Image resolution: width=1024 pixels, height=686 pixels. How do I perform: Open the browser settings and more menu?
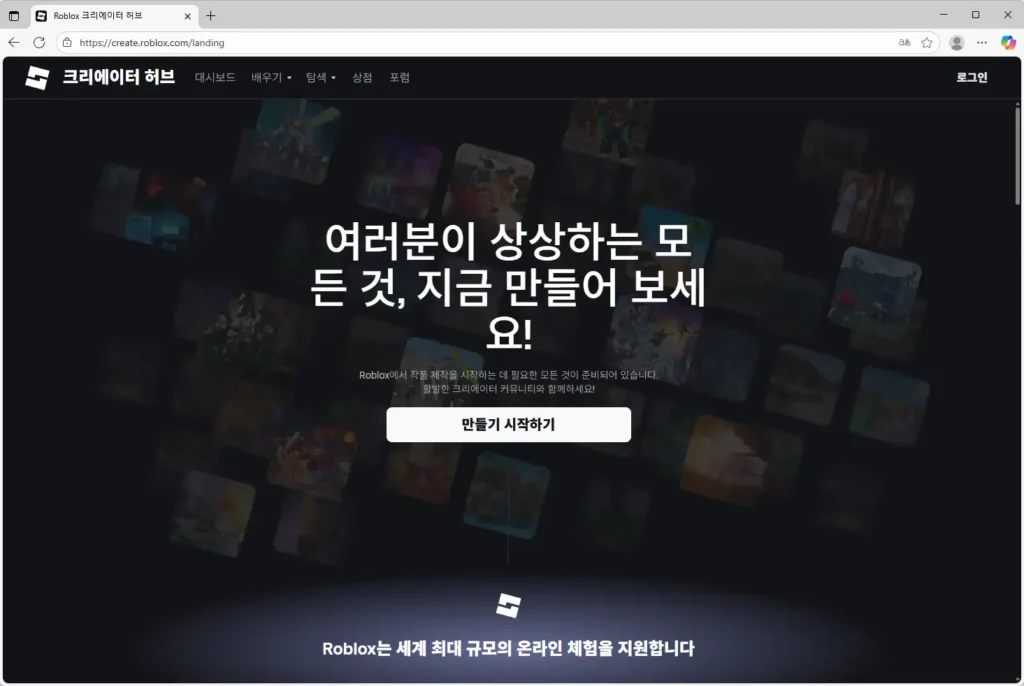click(982, 42)
